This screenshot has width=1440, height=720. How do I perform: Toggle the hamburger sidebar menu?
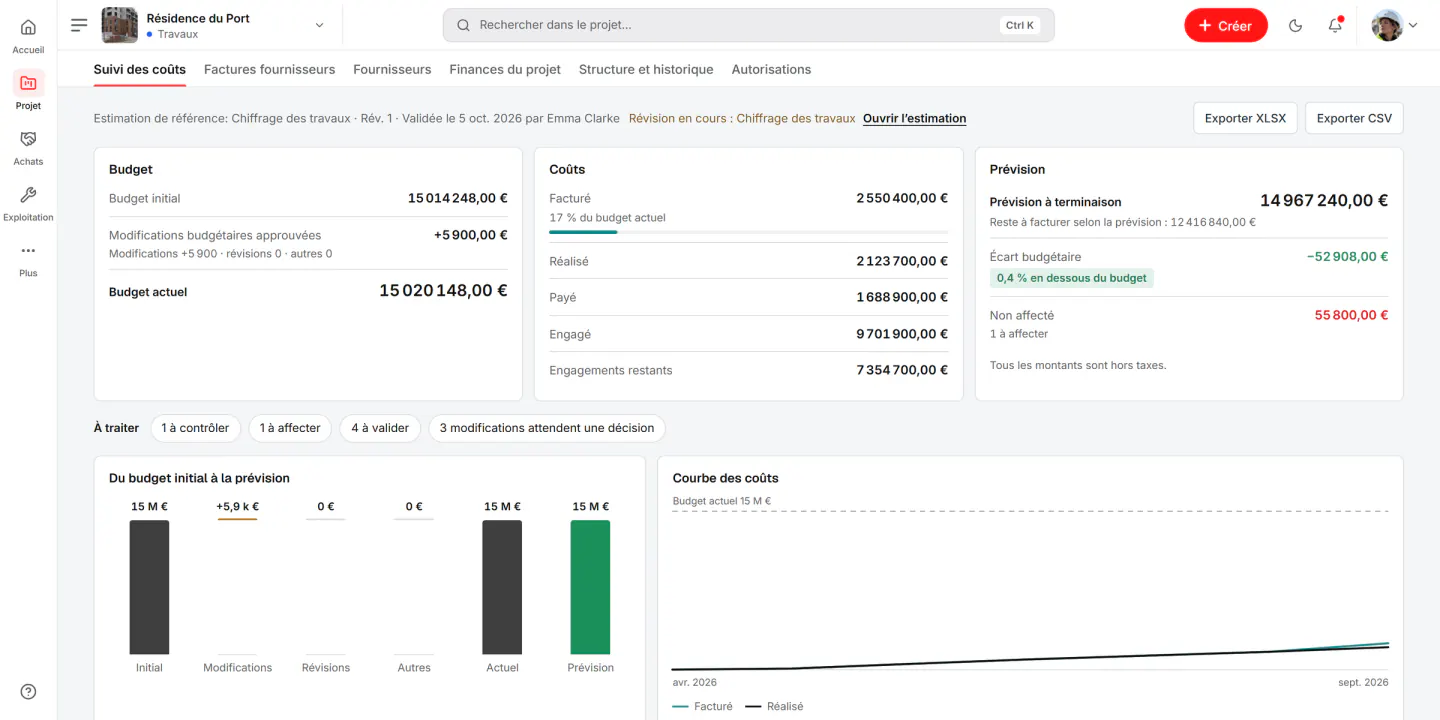(x=79, y=25)
